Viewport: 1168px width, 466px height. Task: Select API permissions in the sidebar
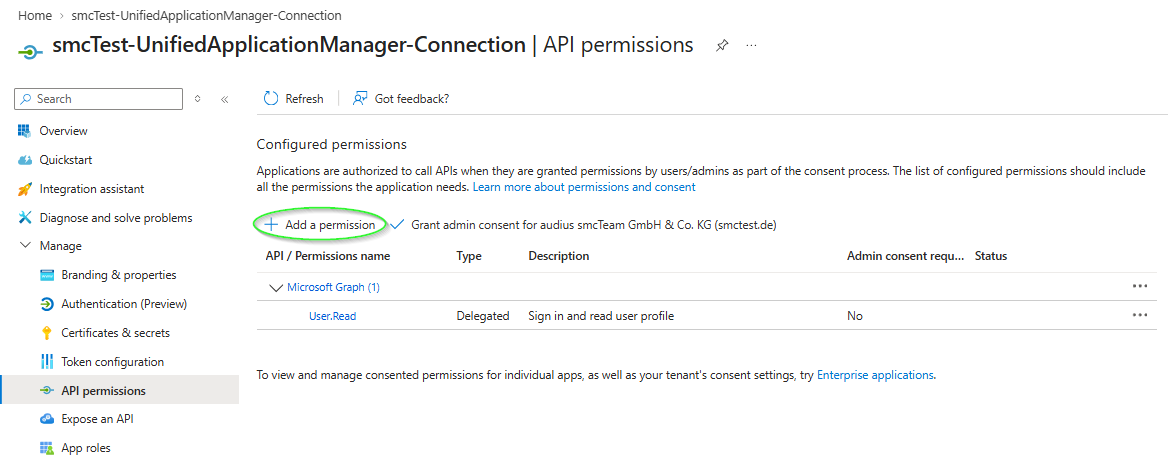coord(104,391)
